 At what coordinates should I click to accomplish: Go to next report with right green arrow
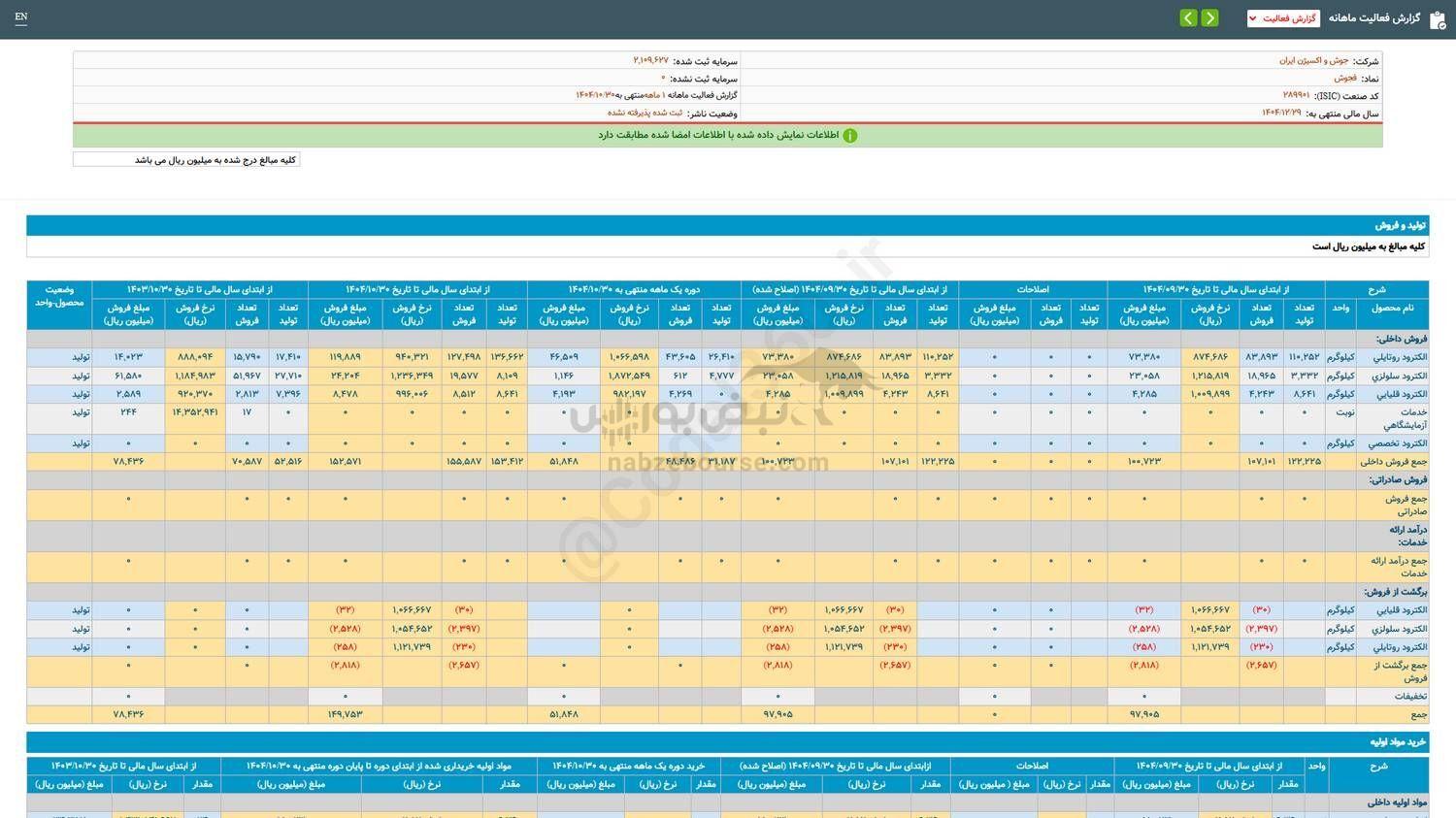(x=1209, y=18)
